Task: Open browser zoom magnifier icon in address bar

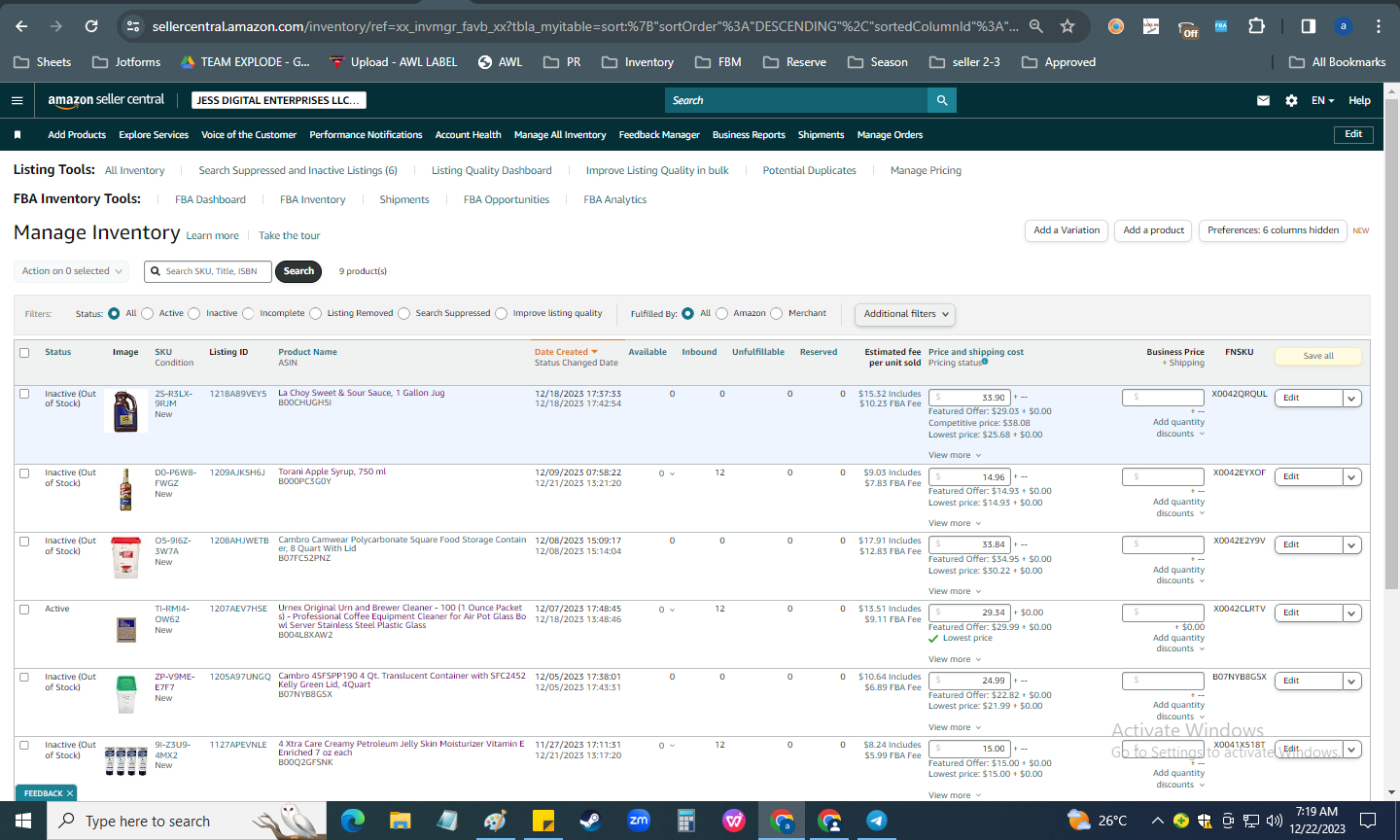Action: click(x=1037, y=26)
